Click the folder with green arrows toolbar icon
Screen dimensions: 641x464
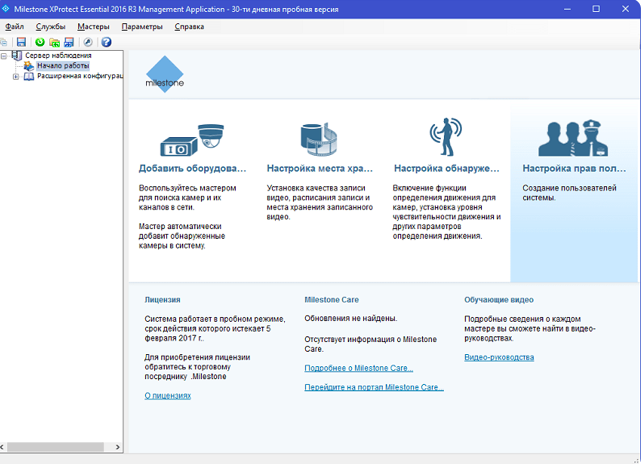coord(54,42)
